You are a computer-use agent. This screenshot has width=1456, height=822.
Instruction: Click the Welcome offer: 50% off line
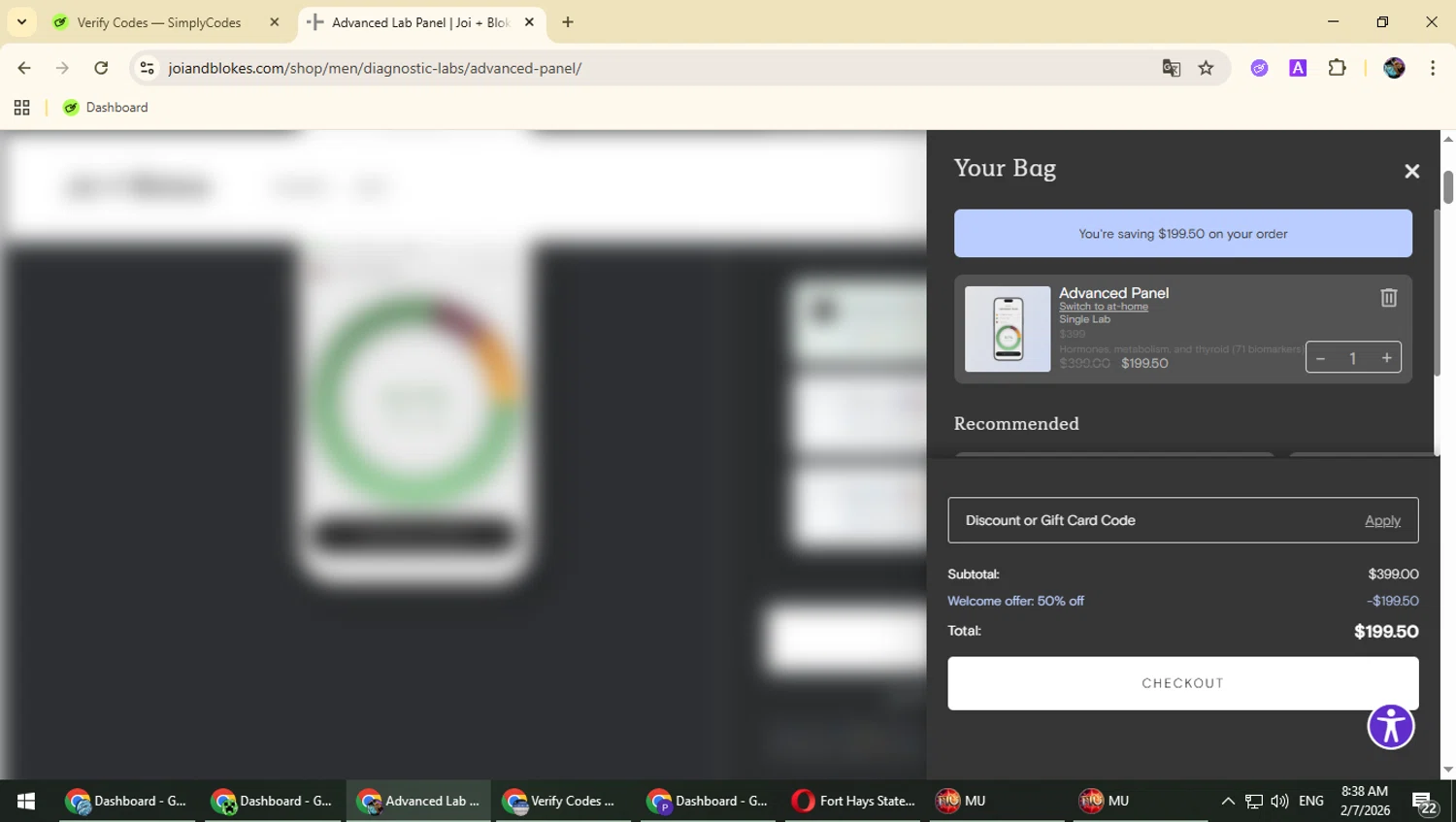pos(1015,601)
